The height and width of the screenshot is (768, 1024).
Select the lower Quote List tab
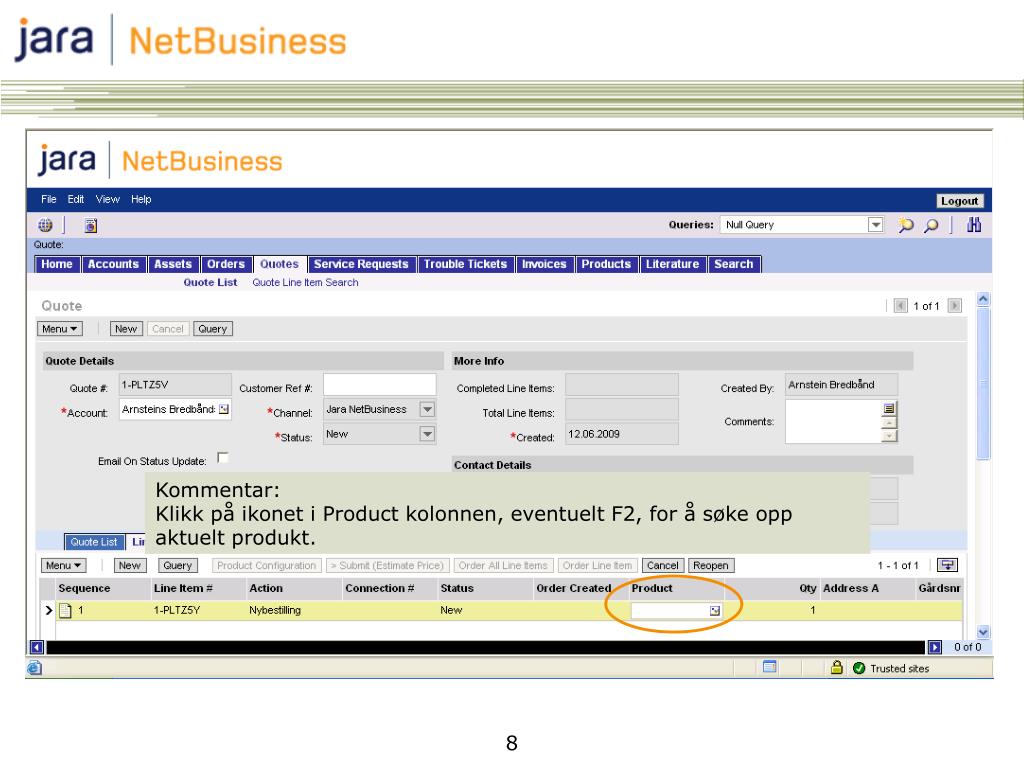[x=94, y=542]
